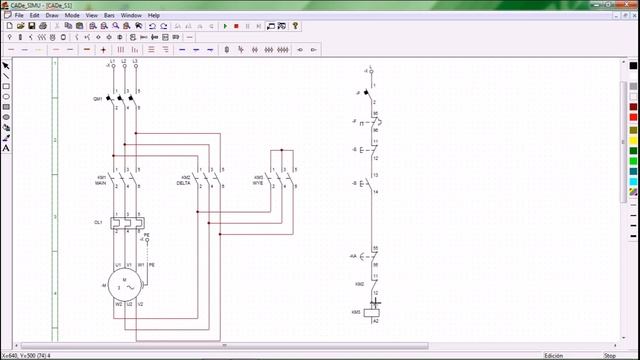The image size is (640, 360).
Task: Undo the last action with the undo arrow
Action: [152, 26]
